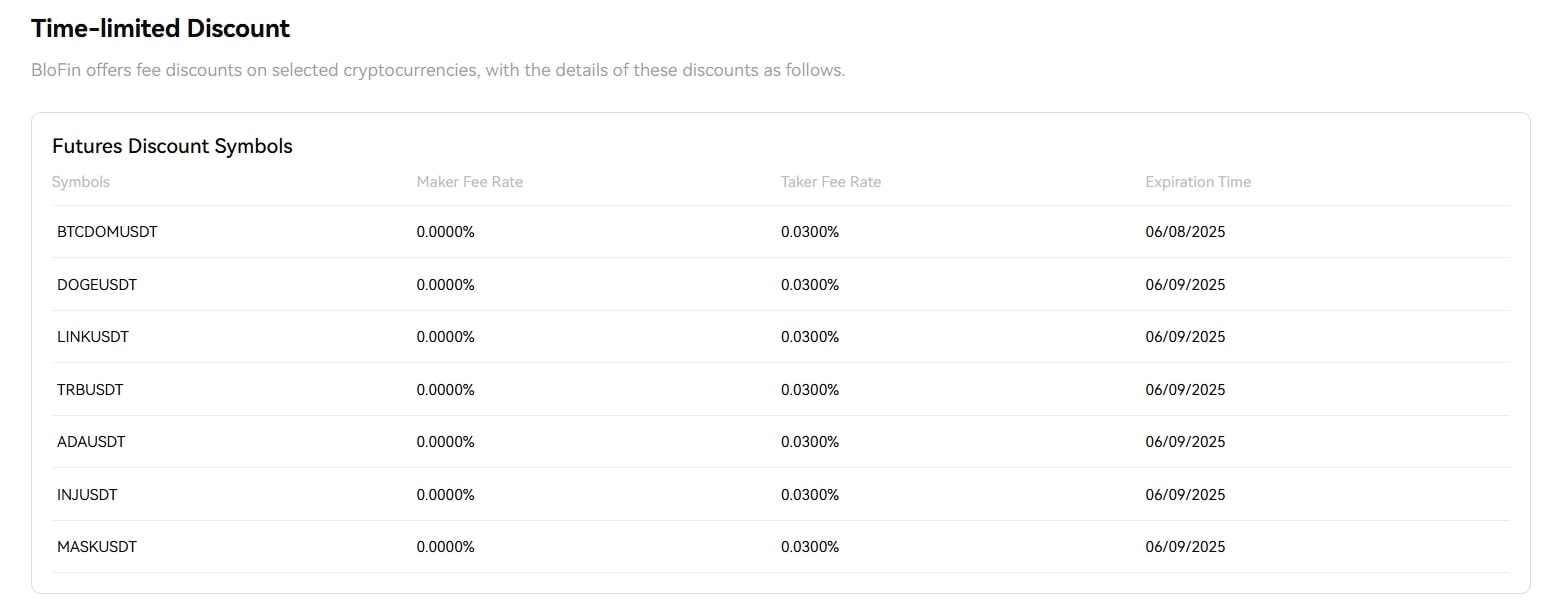Click the Taker Fee Rate column header
This screenshot has height=612, width=1562.
831,182
